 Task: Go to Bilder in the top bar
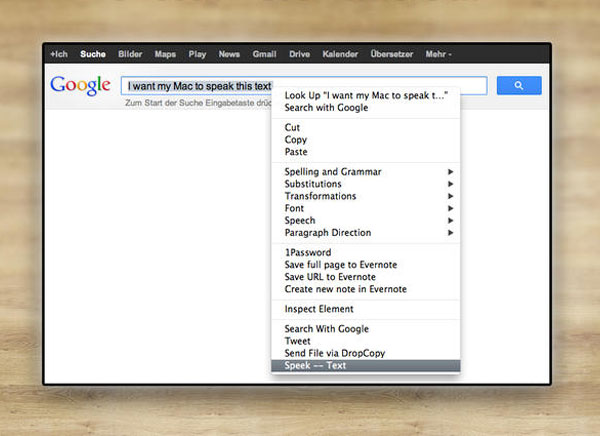click(130, 54)
